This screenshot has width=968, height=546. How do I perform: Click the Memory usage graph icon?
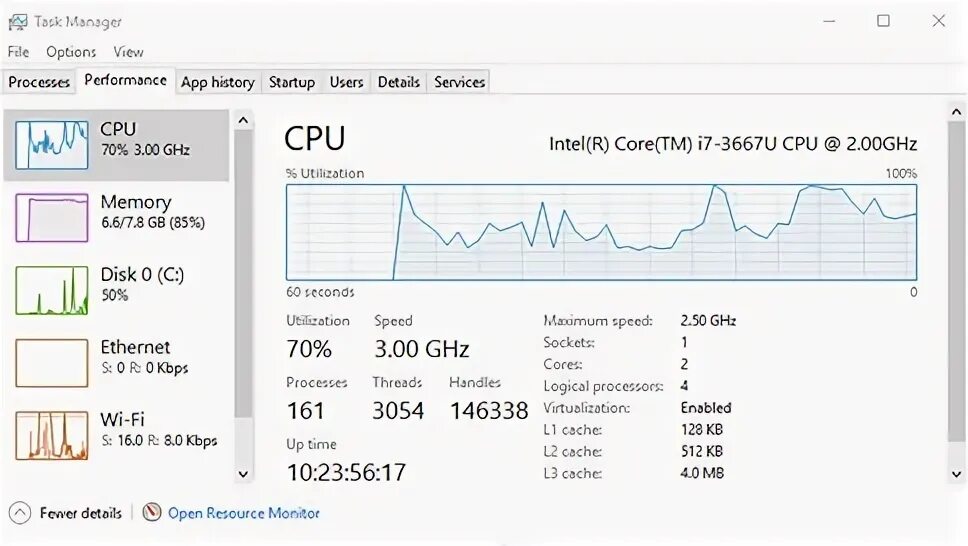tap(51, 217)
